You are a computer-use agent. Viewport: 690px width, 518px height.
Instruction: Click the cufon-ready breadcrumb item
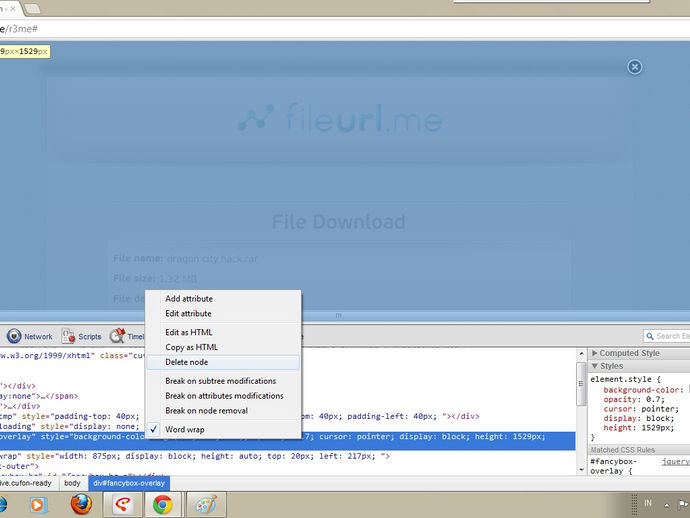26,483
